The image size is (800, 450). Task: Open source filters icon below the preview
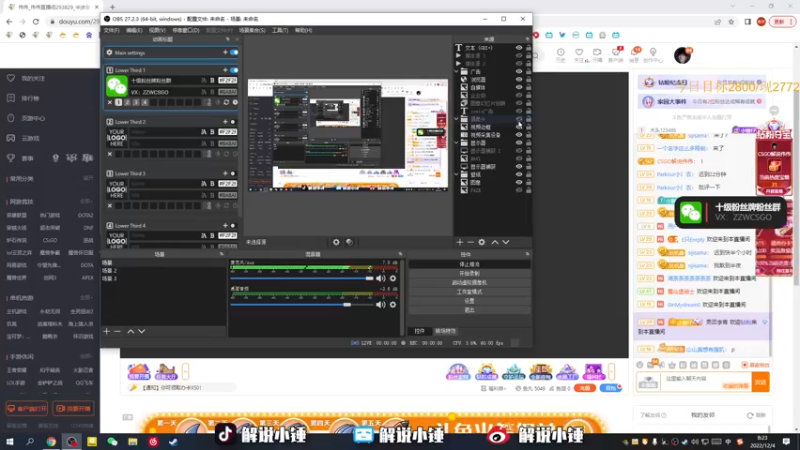pos(349,242)
